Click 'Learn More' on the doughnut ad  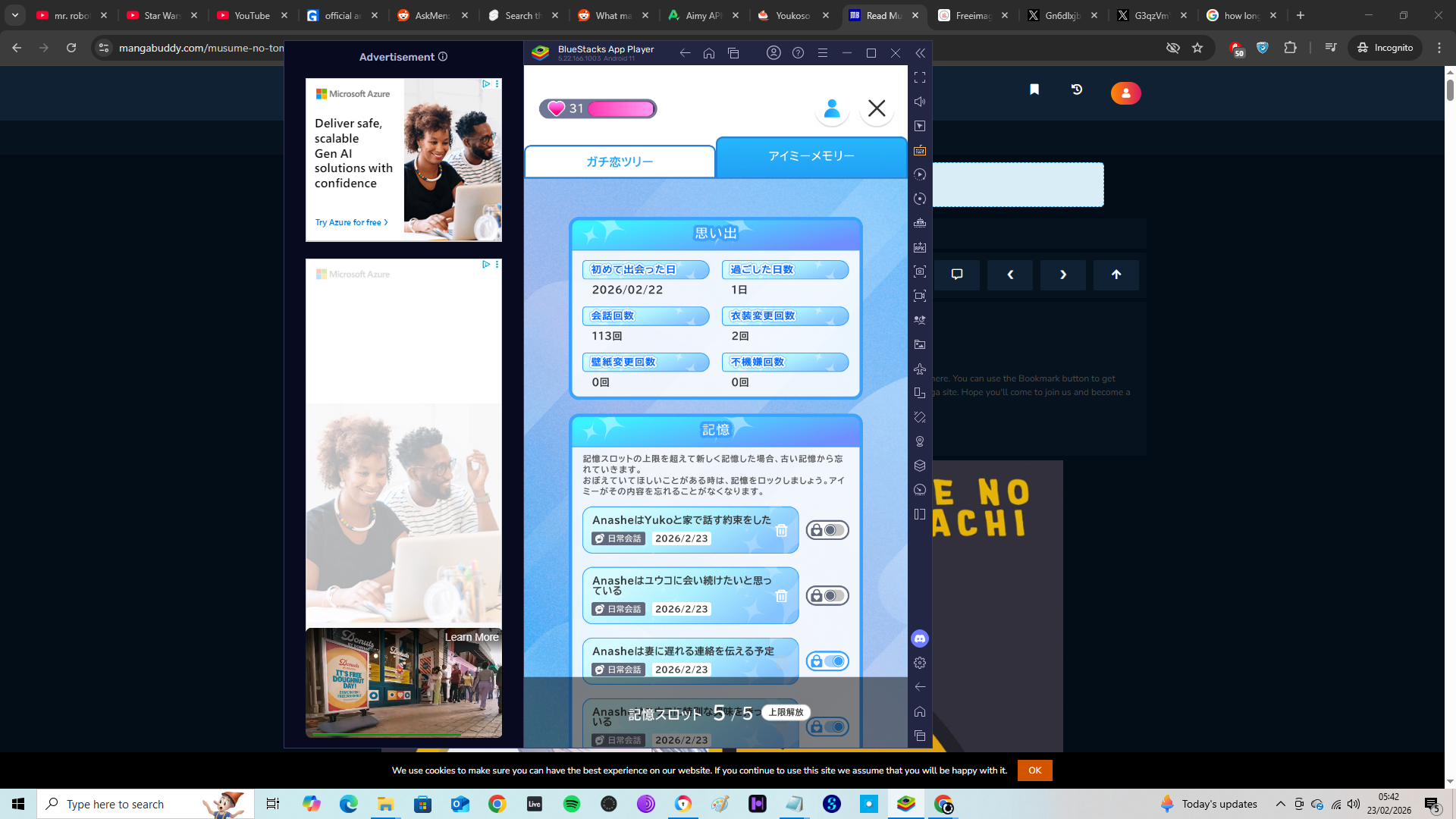click(x=472, y=638)
